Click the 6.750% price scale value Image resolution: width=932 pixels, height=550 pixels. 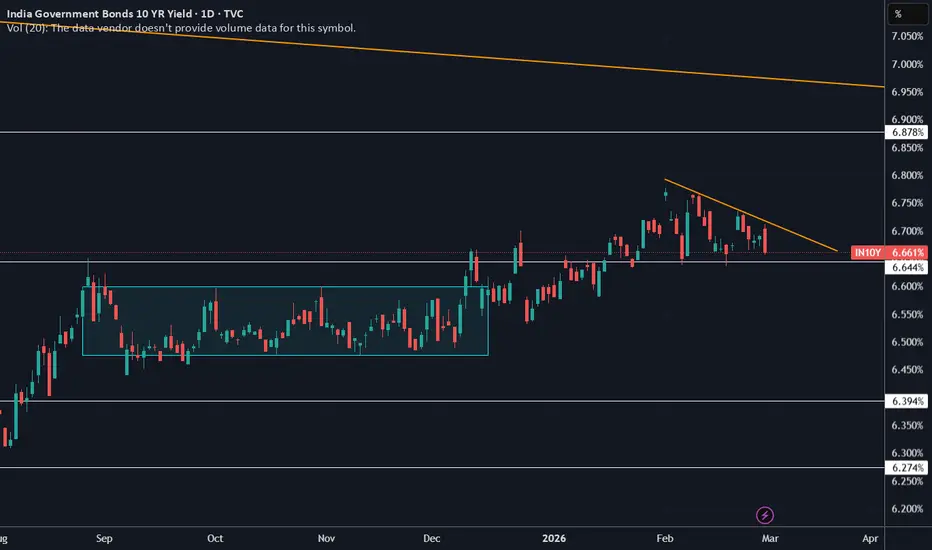[907, 203]
